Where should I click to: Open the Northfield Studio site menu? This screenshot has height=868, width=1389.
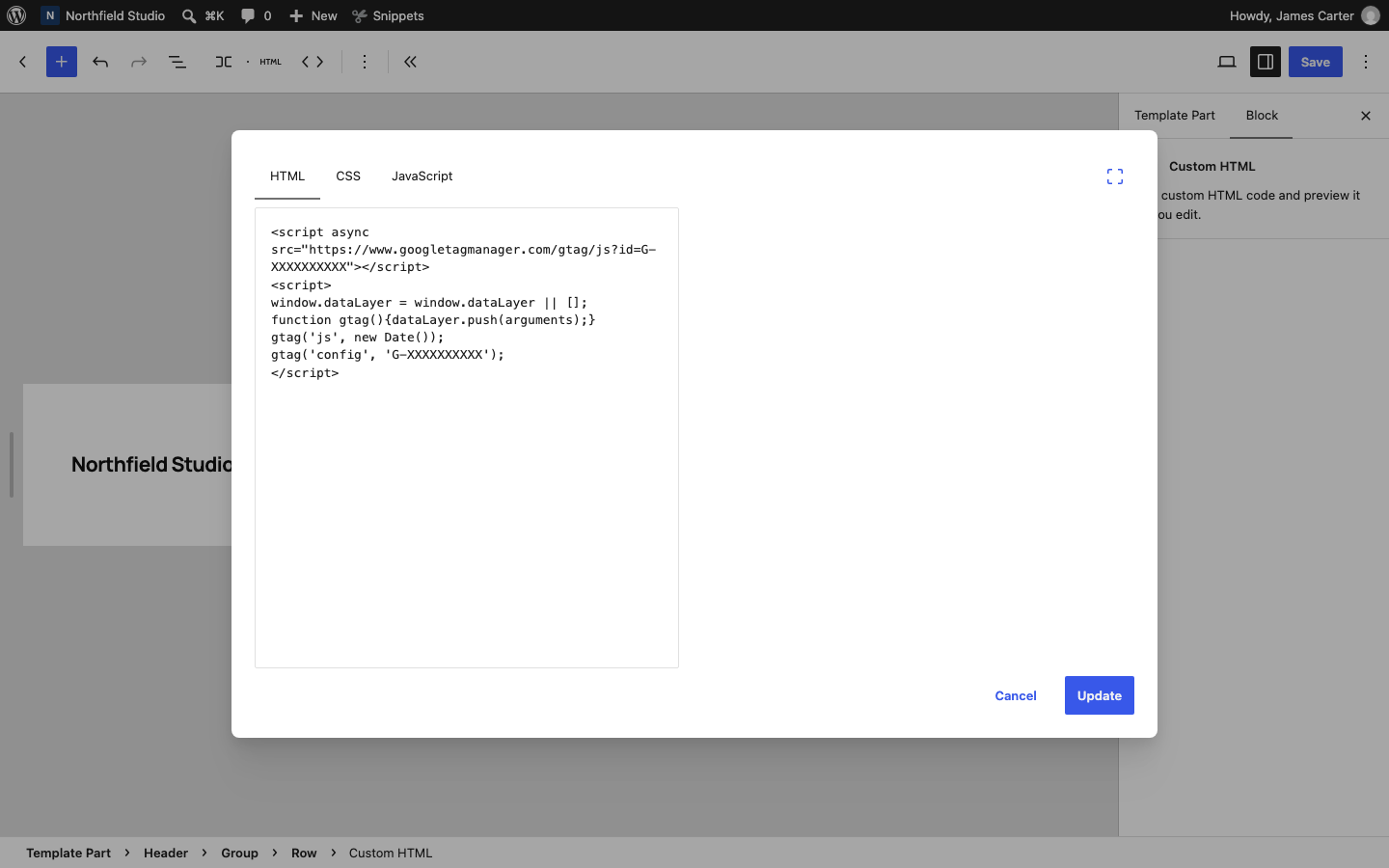(103, 15)
